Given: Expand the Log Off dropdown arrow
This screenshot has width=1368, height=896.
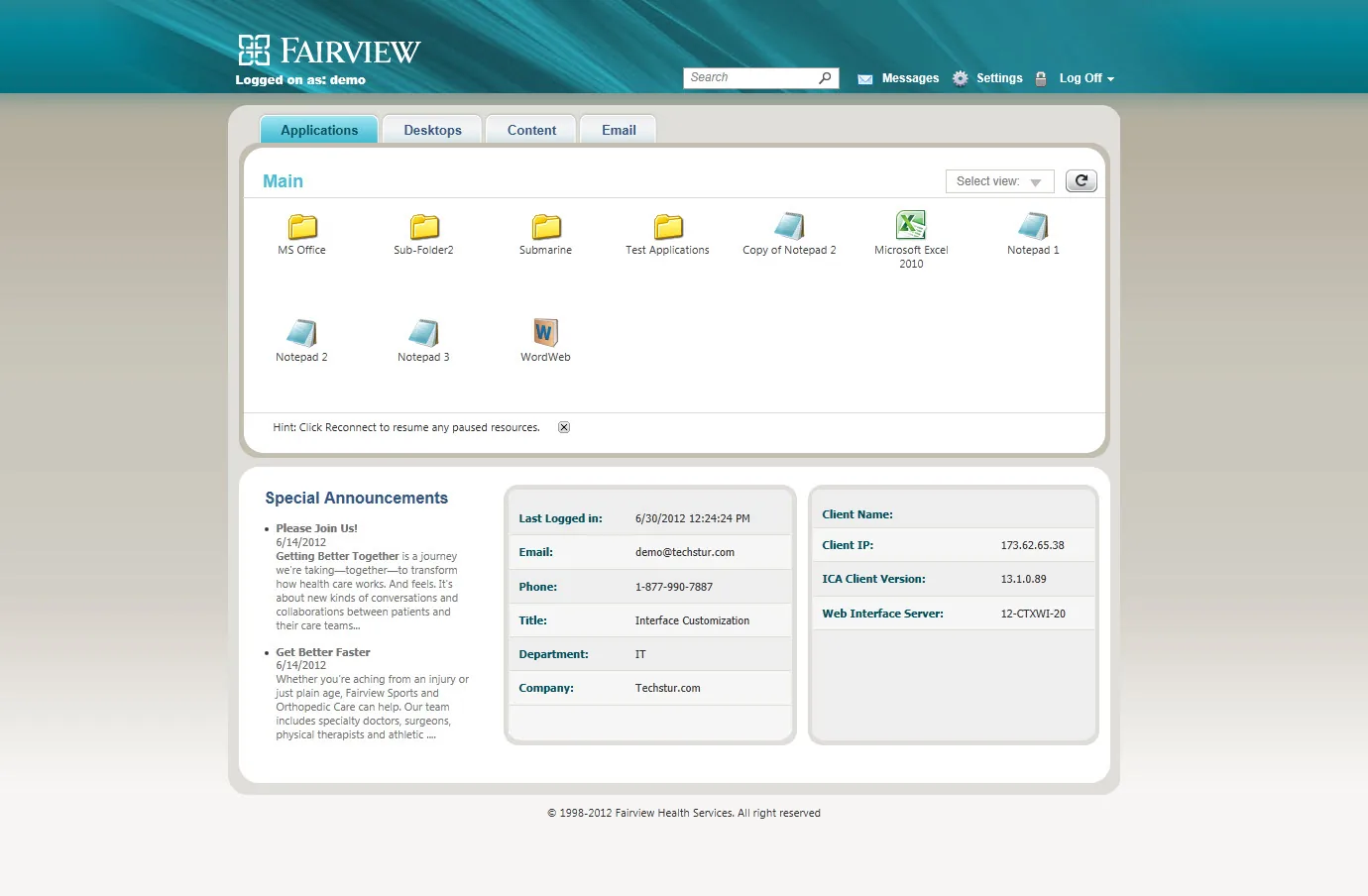Looking at the screenshot, I should [x=1111, y=79].
